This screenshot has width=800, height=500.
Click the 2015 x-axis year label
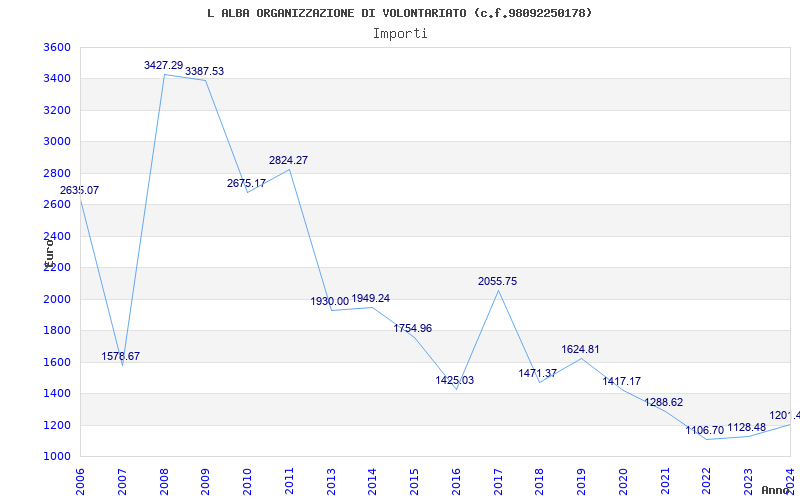pos(414,482)
